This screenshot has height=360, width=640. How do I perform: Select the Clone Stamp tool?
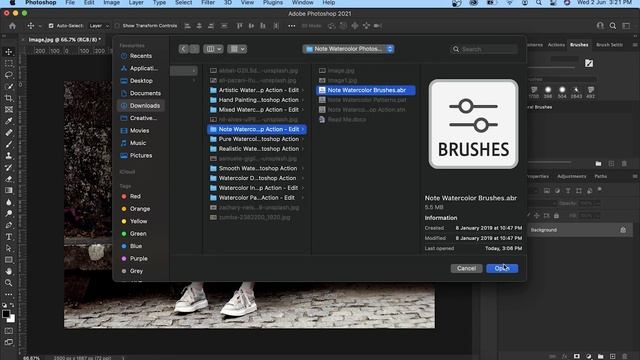point(9,156)
